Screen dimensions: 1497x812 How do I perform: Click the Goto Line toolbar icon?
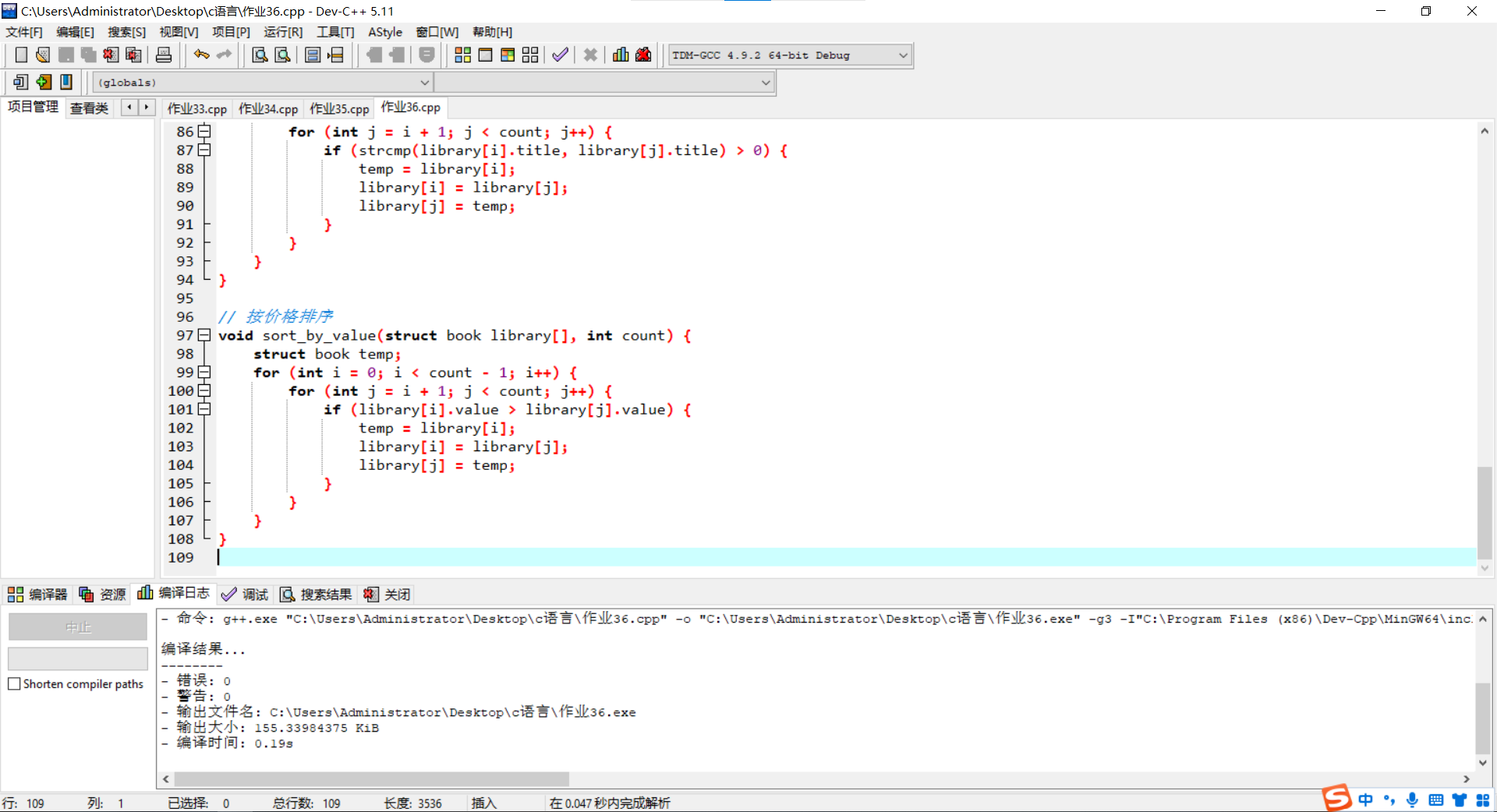[335, 55]
